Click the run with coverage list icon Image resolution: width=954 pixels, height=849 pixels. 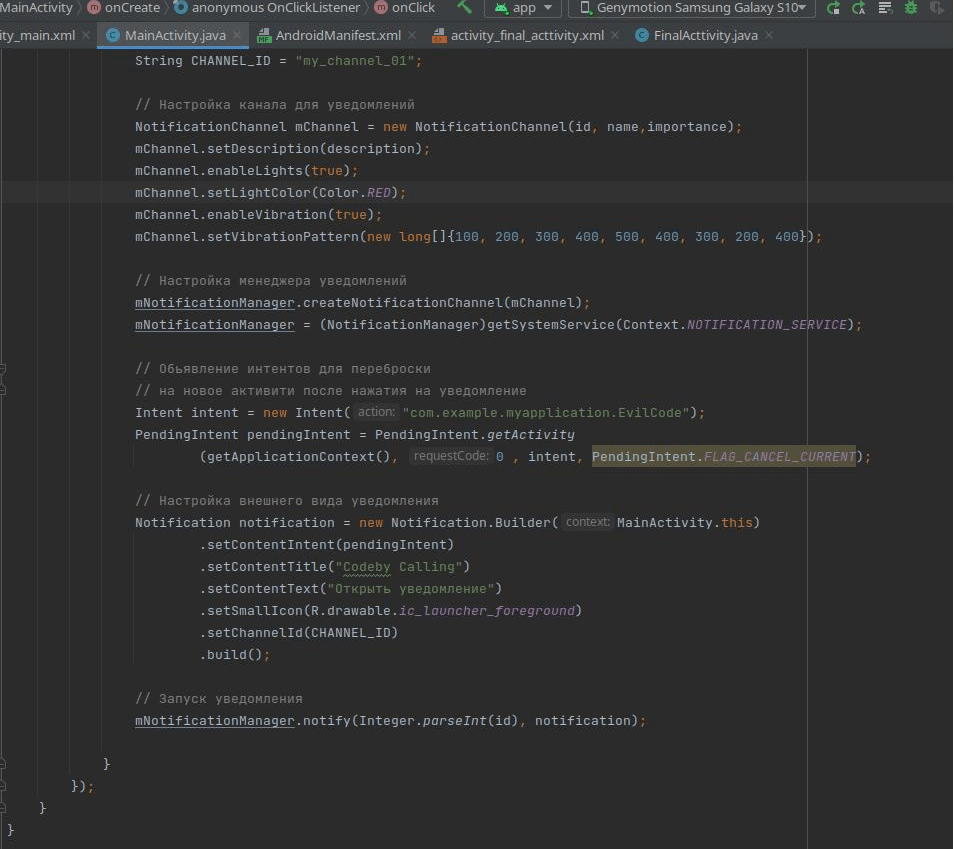click(x=884, y=8)
